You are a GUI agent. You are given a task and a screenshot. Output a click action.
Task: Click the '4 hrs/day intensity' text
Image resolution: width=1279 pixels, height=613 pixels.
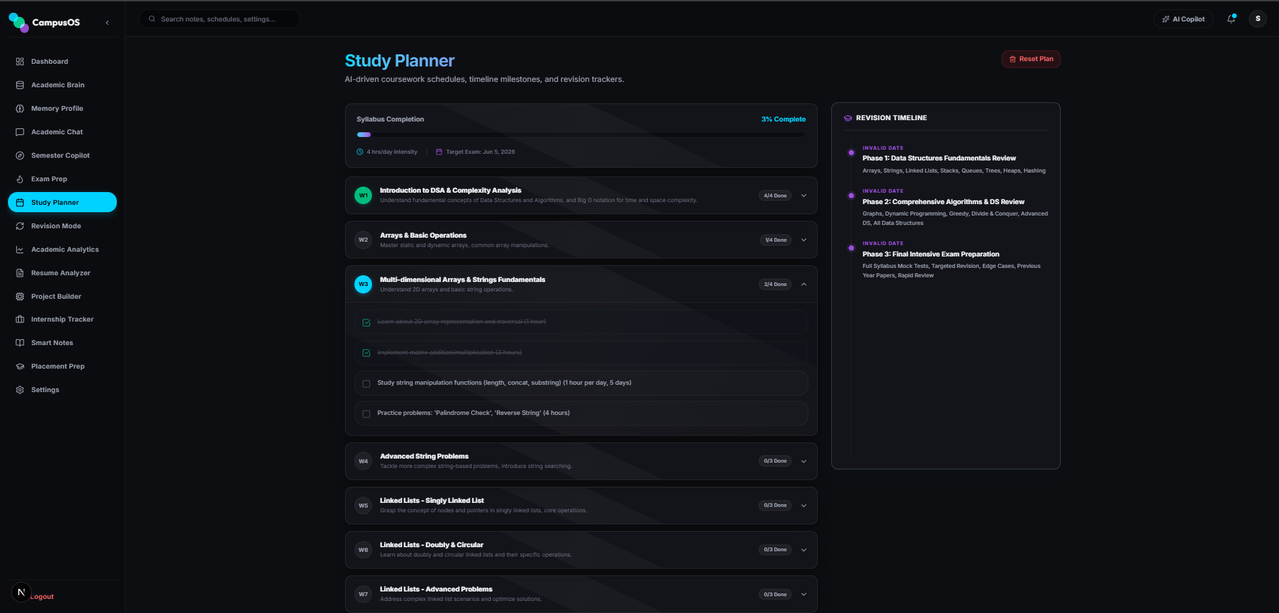click(392, 152)
